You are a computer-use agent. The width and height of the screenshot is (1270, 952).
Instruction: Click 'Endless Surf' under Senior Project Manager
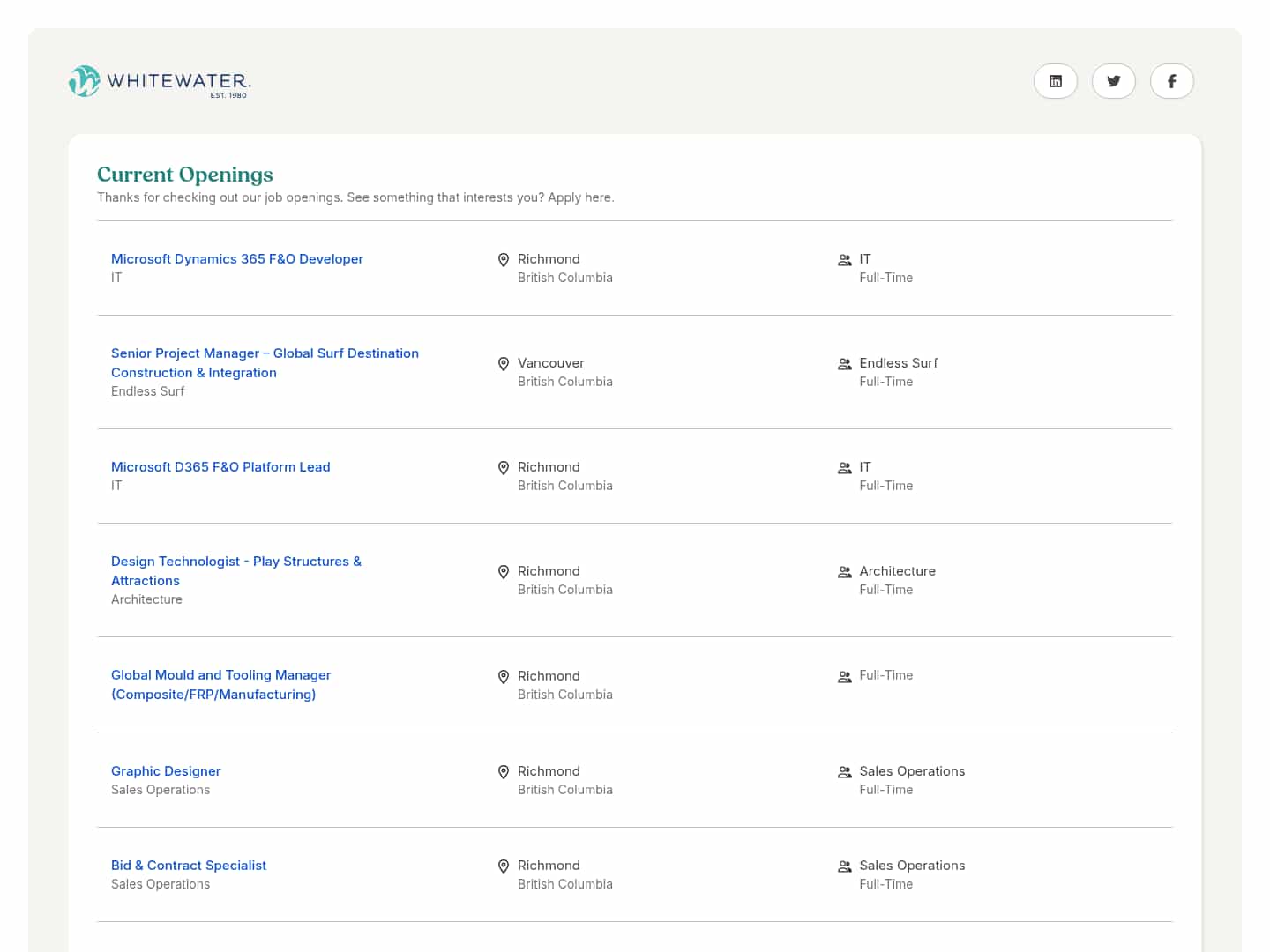click(x=148, y=391)
